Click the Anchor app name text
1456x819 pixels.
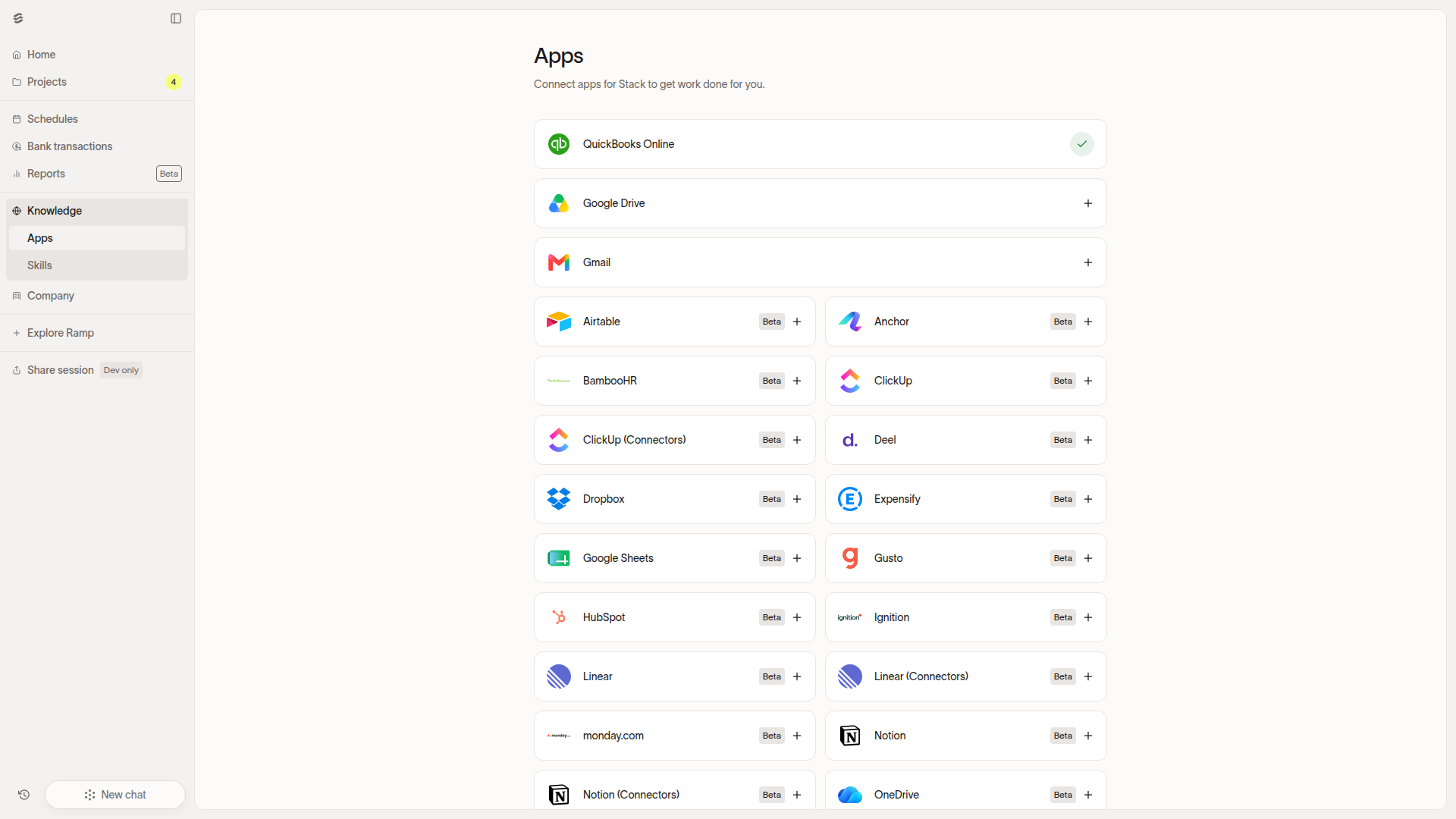(892, 322)
